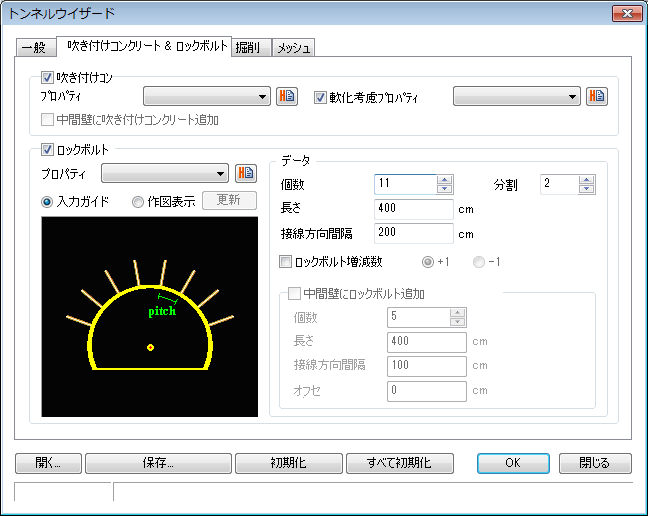648x516 pixels.
Task: Click the すべて初期化 button
Action: coord(400,463)
